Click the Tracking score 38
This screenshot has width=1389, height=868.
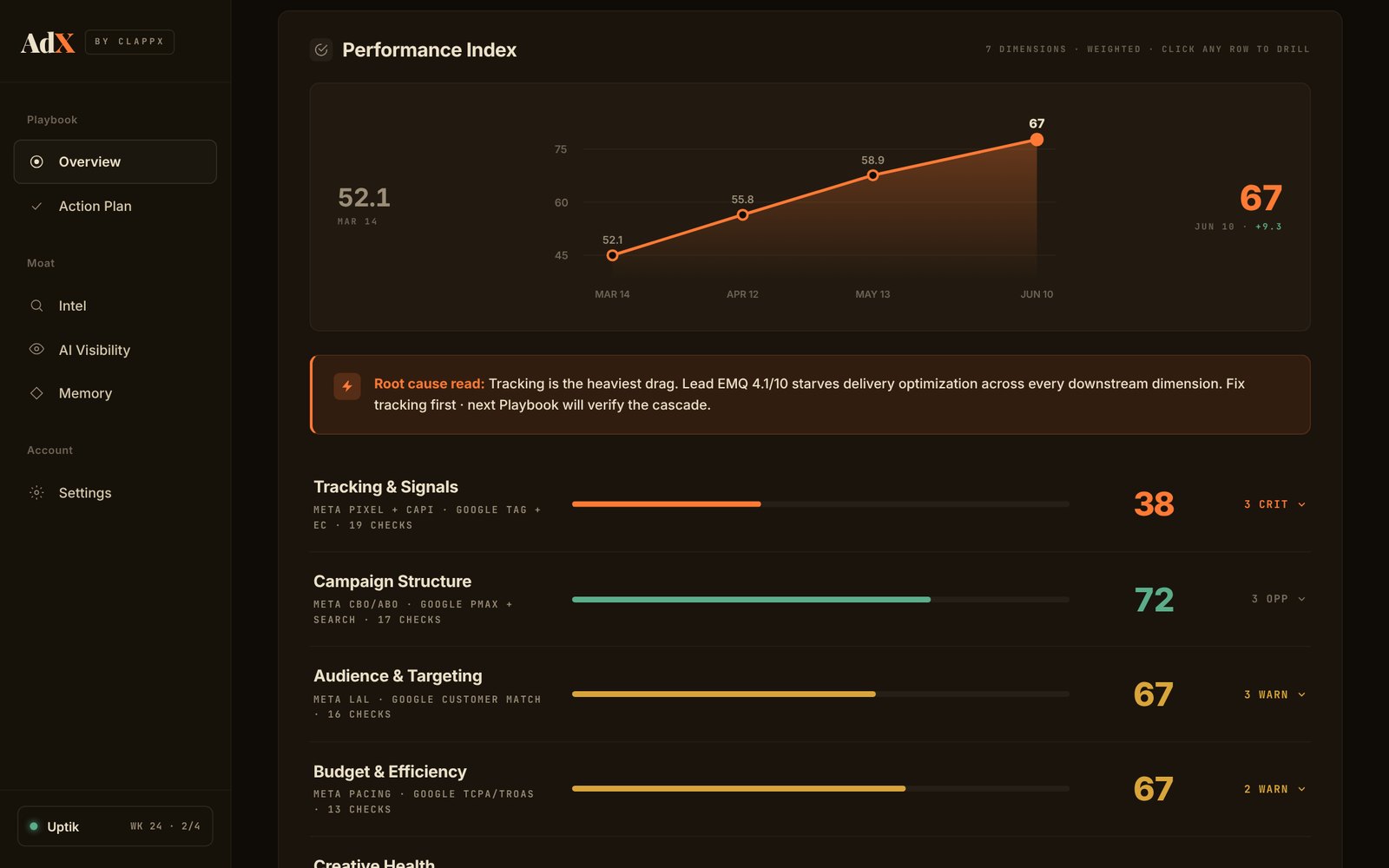click(x=1154, y=504)
